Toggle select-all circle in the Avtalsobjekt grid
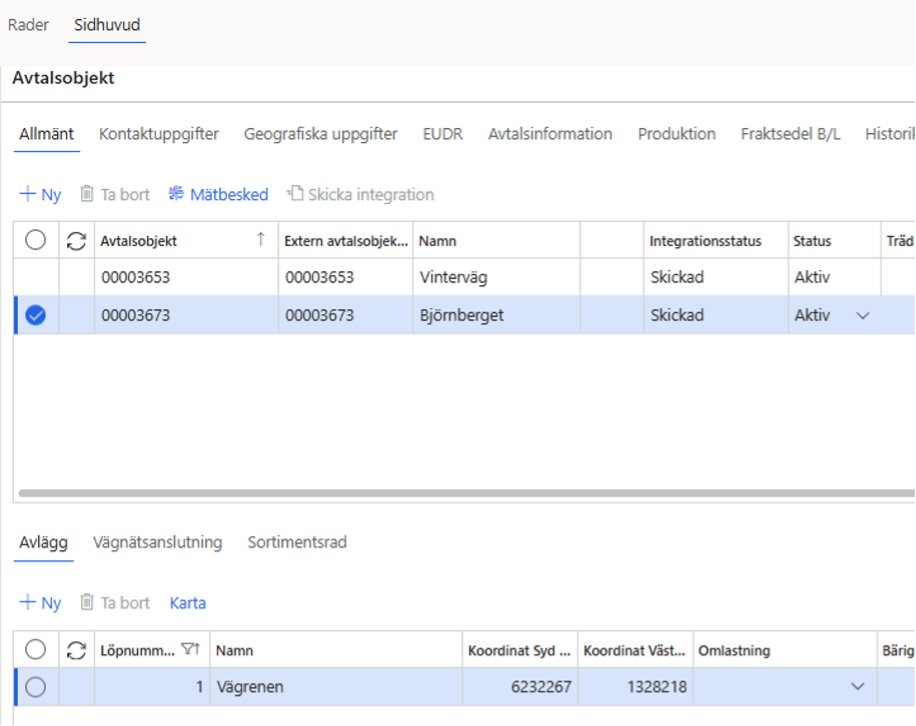 pyautogui.click(x=36, y=239)
